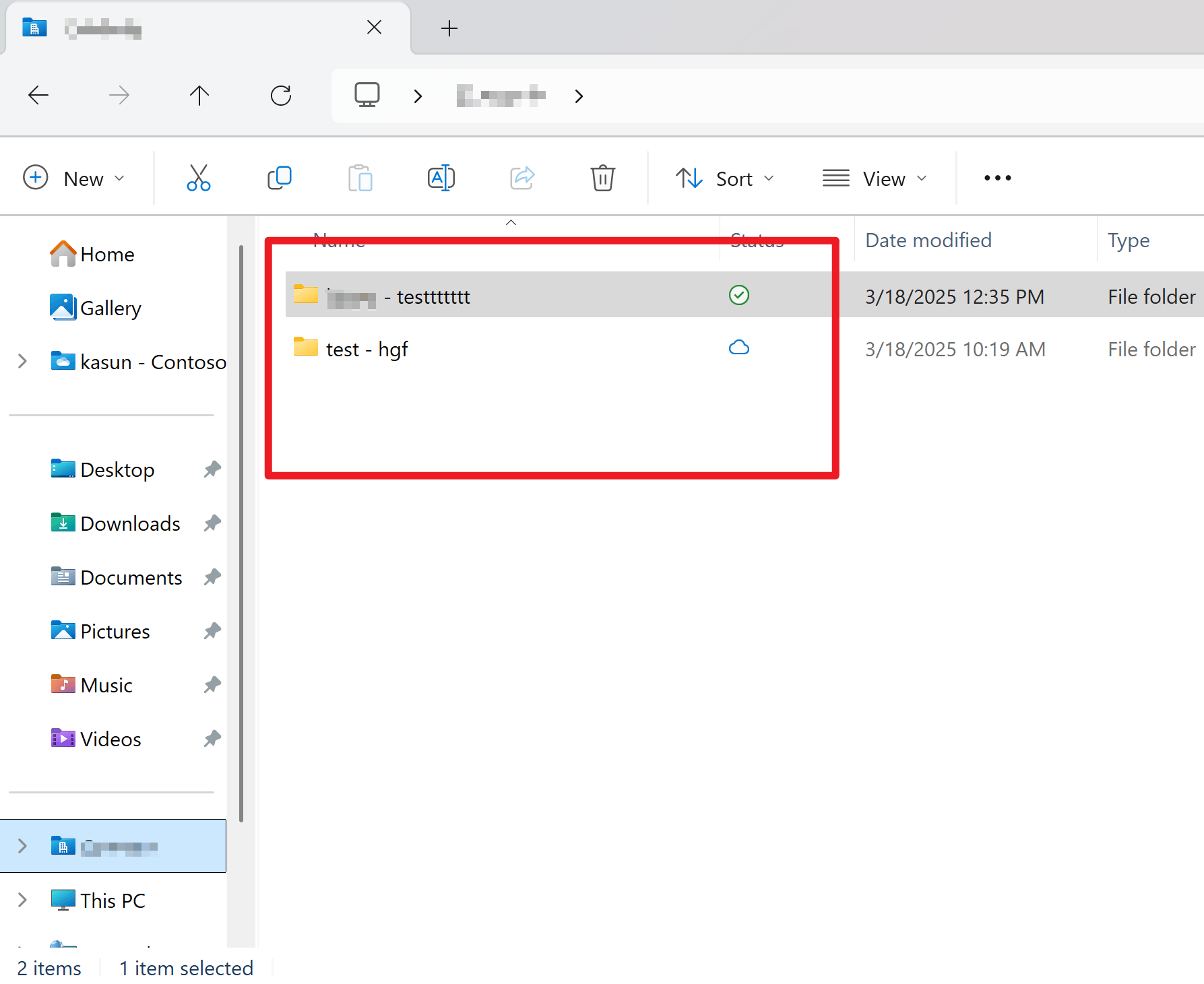Expand the This PC tree node
Image resolution: width=1204 pixels, height=984 pixels.
coord(22,900)
